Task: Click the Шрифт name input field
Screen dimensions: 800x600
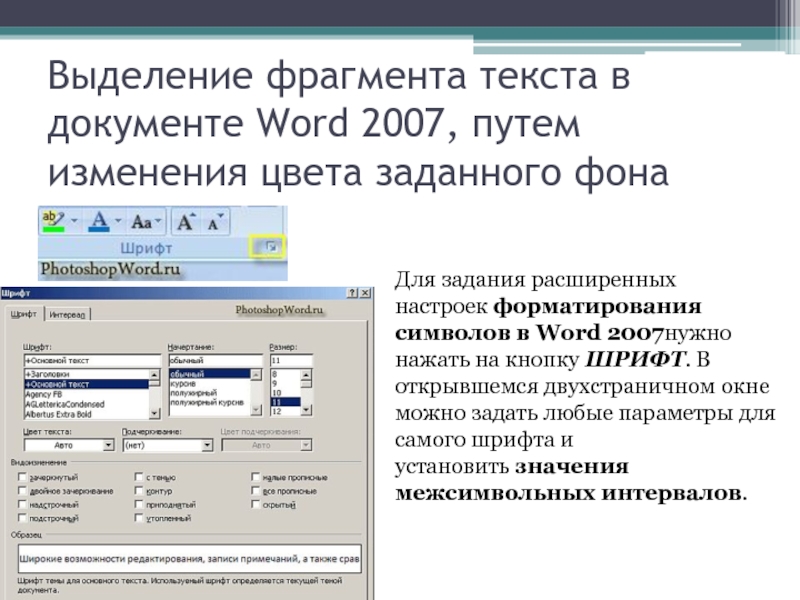Action: click(92, 360)
